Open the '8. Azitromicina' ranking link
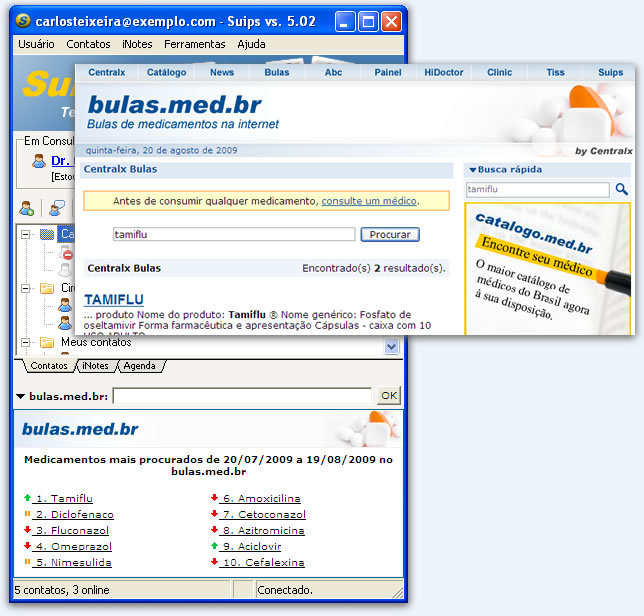Image resolution: width=644 pixels, height=616 pixels. click(262, 530)
